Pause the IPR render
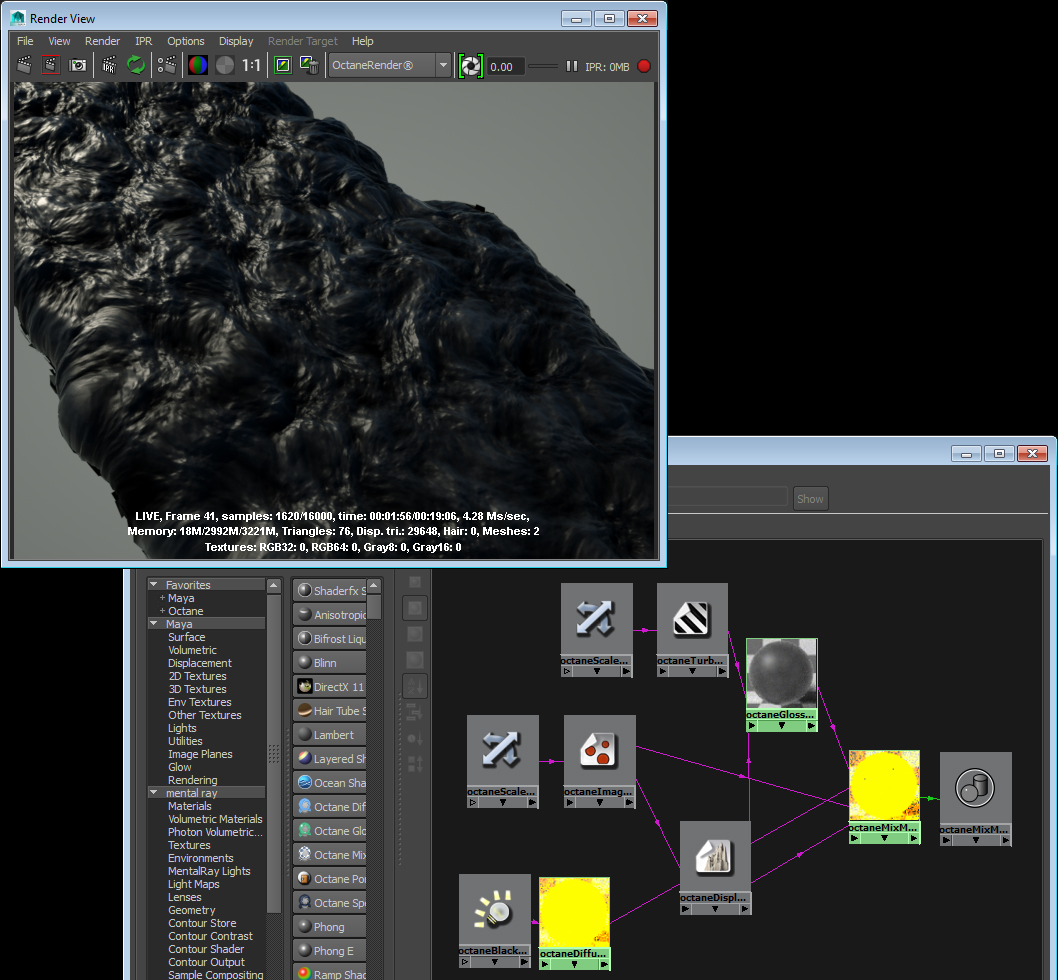1058x980 pixels. (572, 66)
